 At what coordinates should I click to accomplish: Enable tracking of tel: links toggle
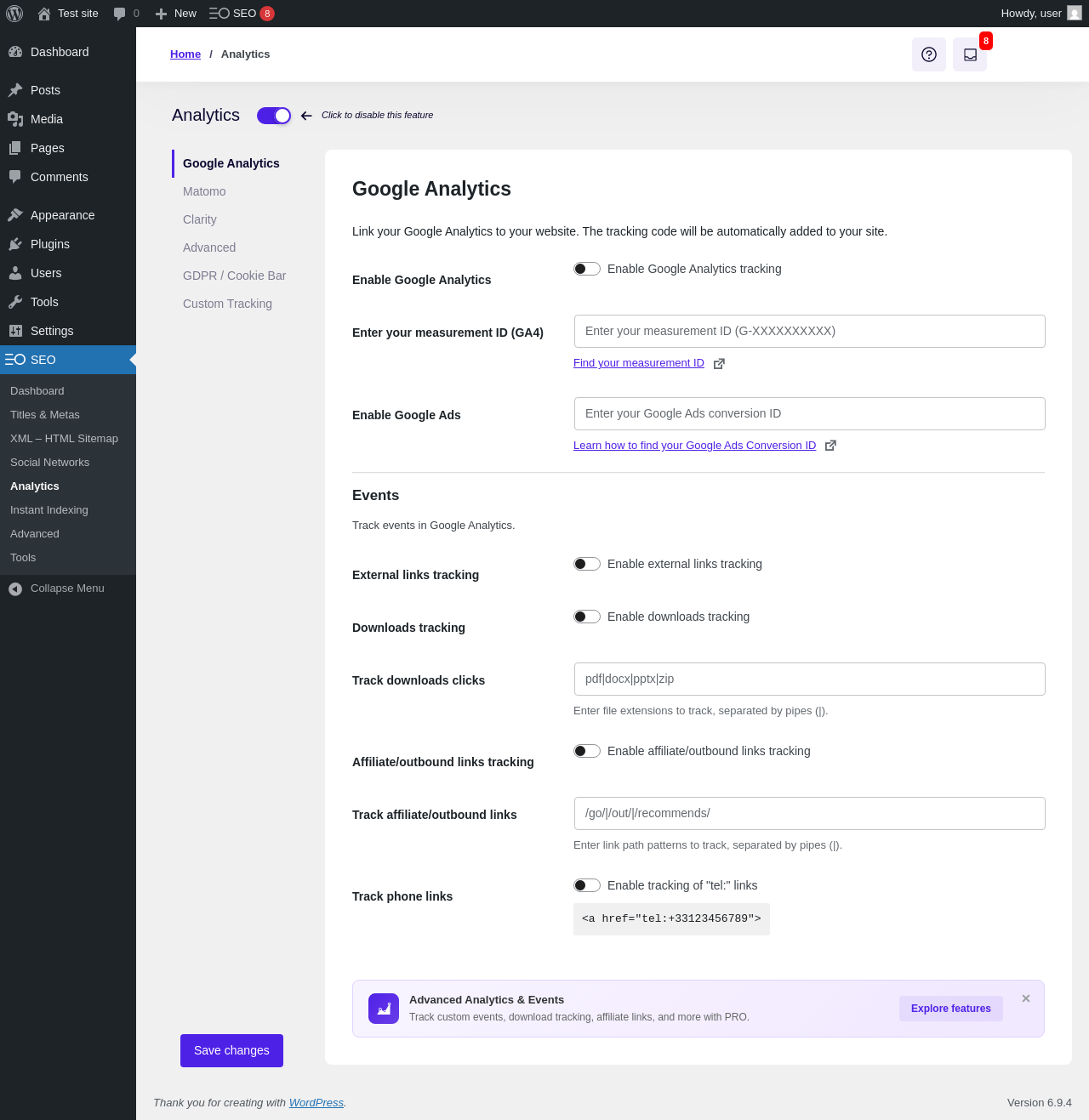tap(587, 885)
